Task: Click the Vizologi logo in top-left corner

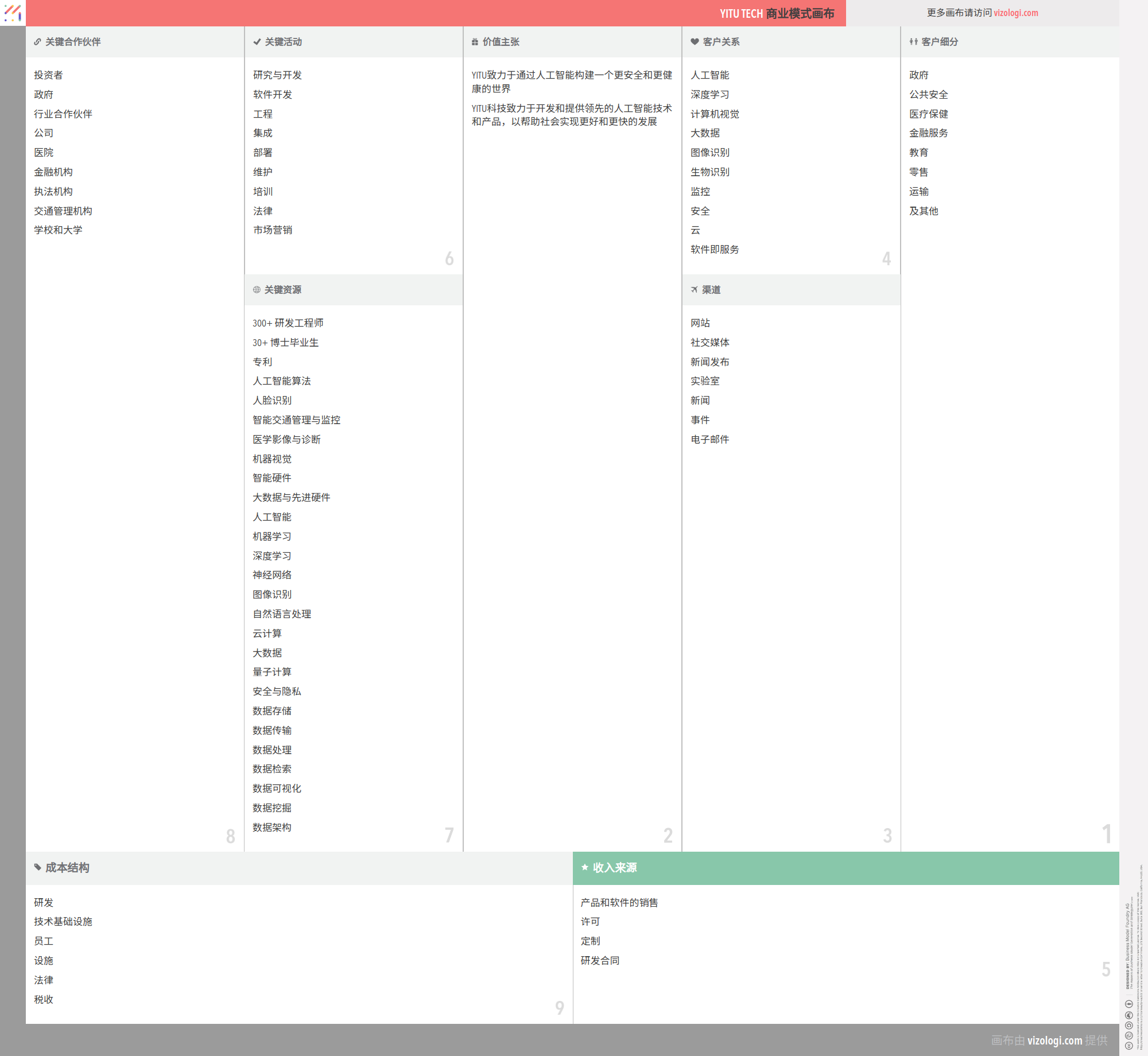Action: pos(13,13)
